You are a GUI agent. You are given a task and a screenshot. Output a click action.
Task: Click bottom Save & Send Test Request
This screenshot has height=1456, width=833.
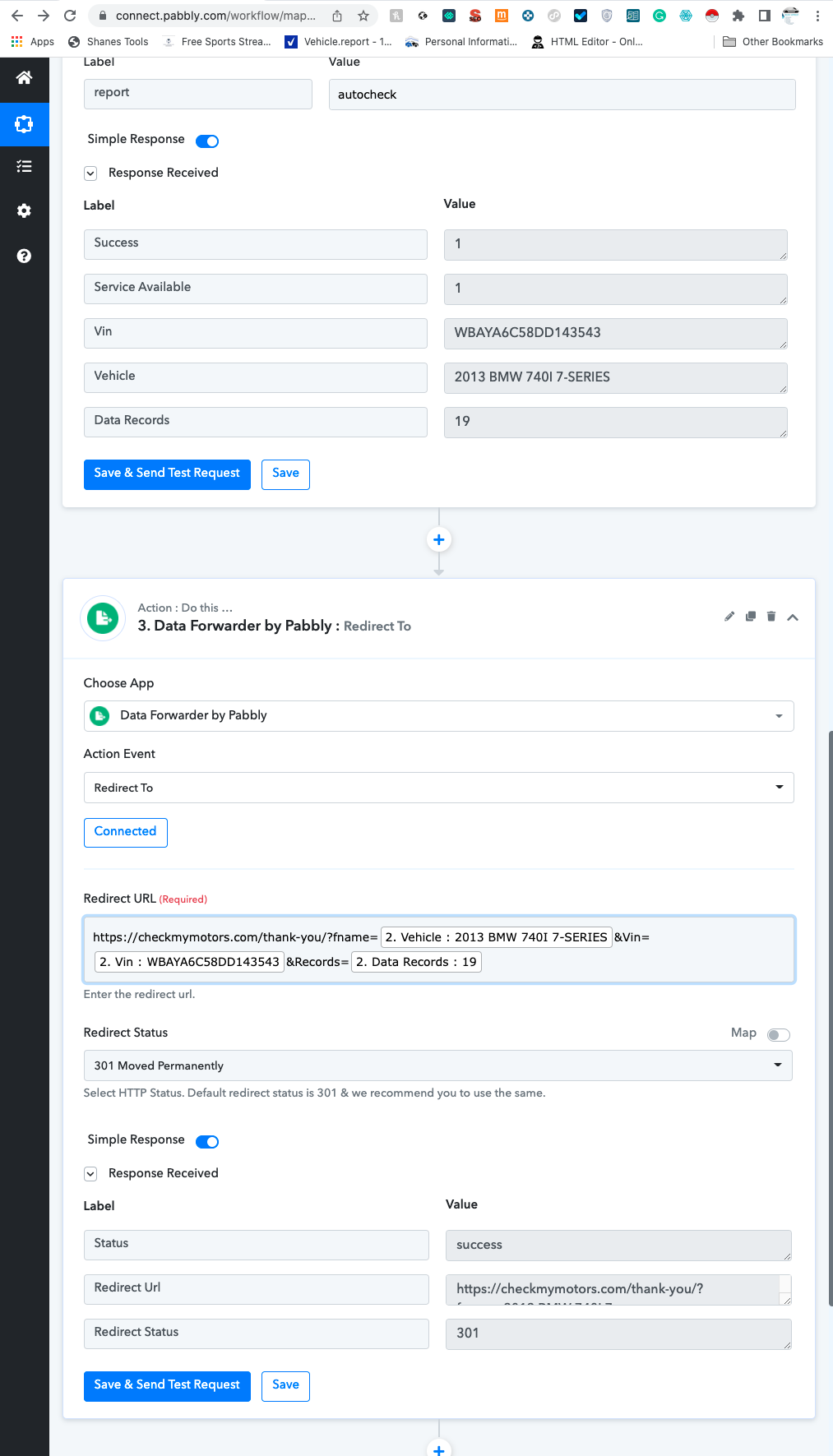[x=167, y=1386]
